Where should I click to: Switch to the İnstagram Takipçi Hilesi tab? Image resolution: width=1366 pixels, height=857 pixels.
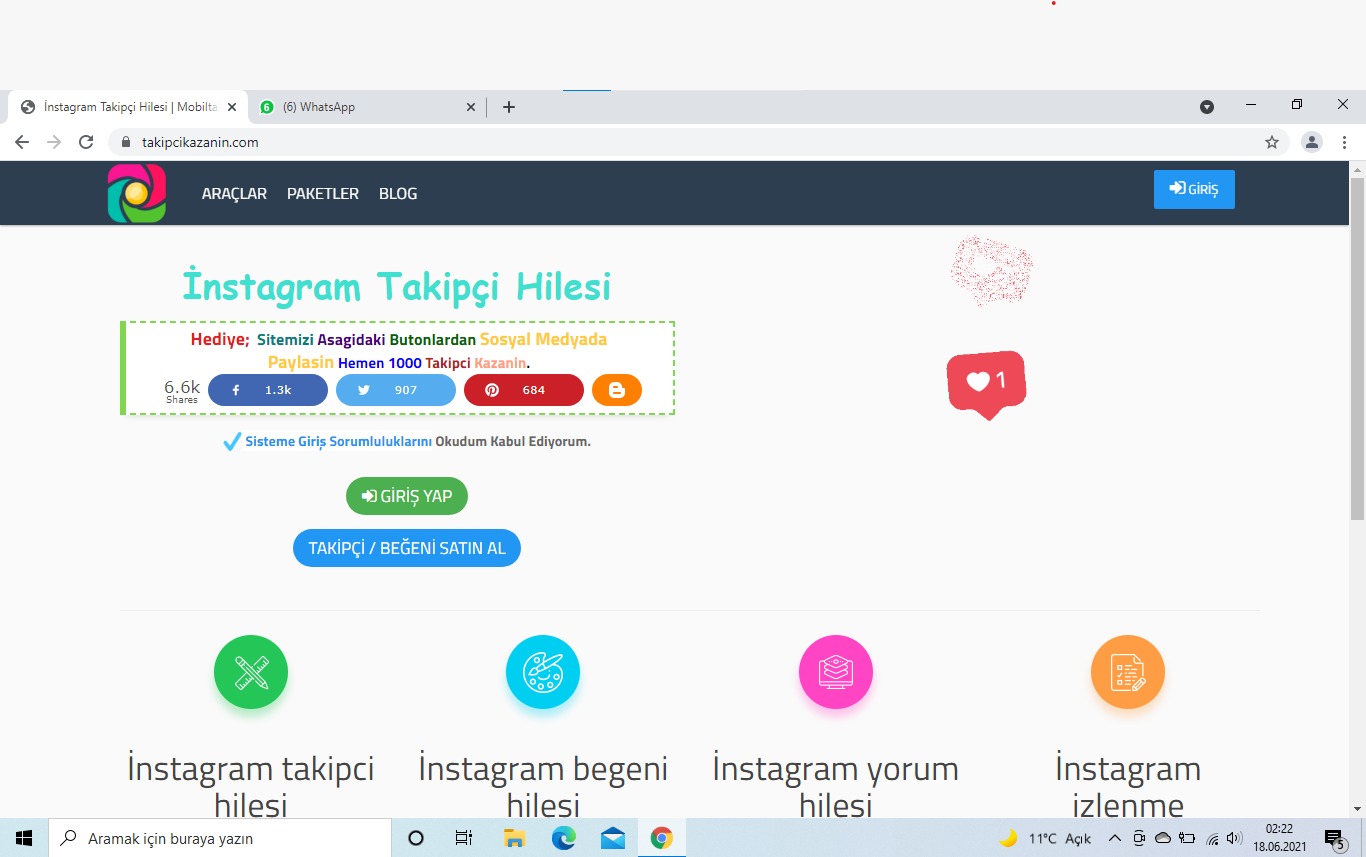(x=128, y=107)
